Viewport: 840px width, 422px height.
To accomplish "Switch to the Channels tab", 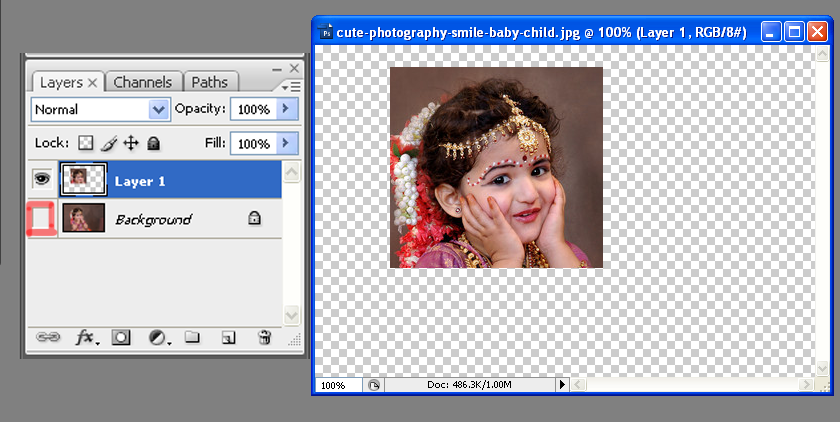I will tap(142, 82).
